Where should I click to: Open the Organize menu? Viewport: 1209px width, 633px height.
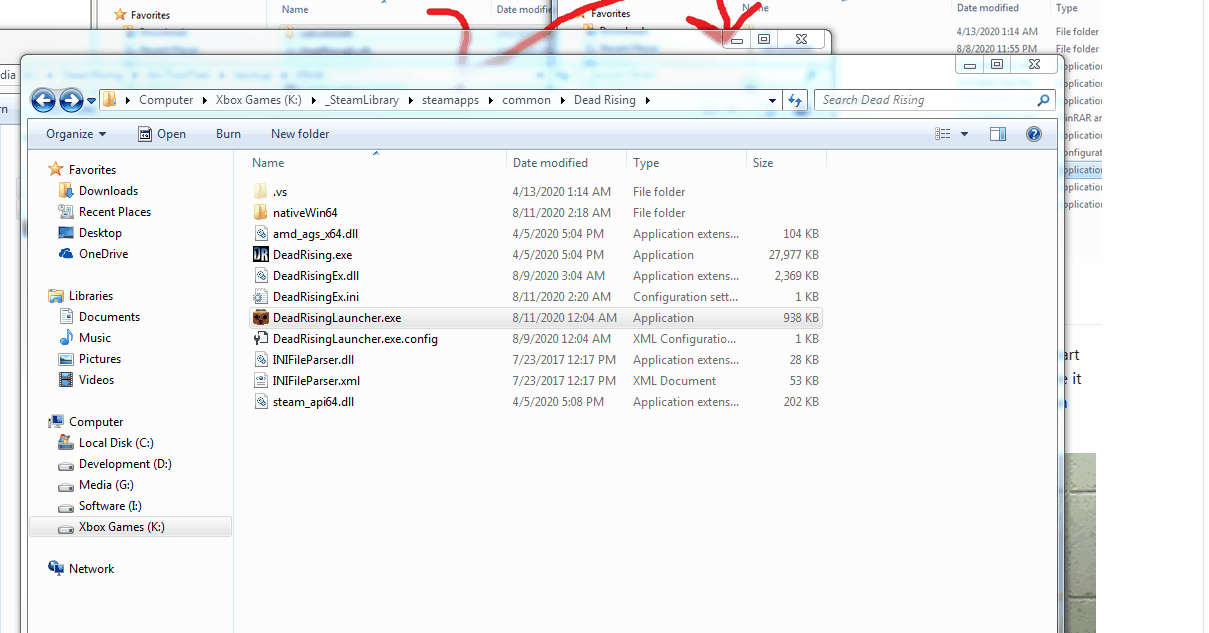[x=76, y=134]
